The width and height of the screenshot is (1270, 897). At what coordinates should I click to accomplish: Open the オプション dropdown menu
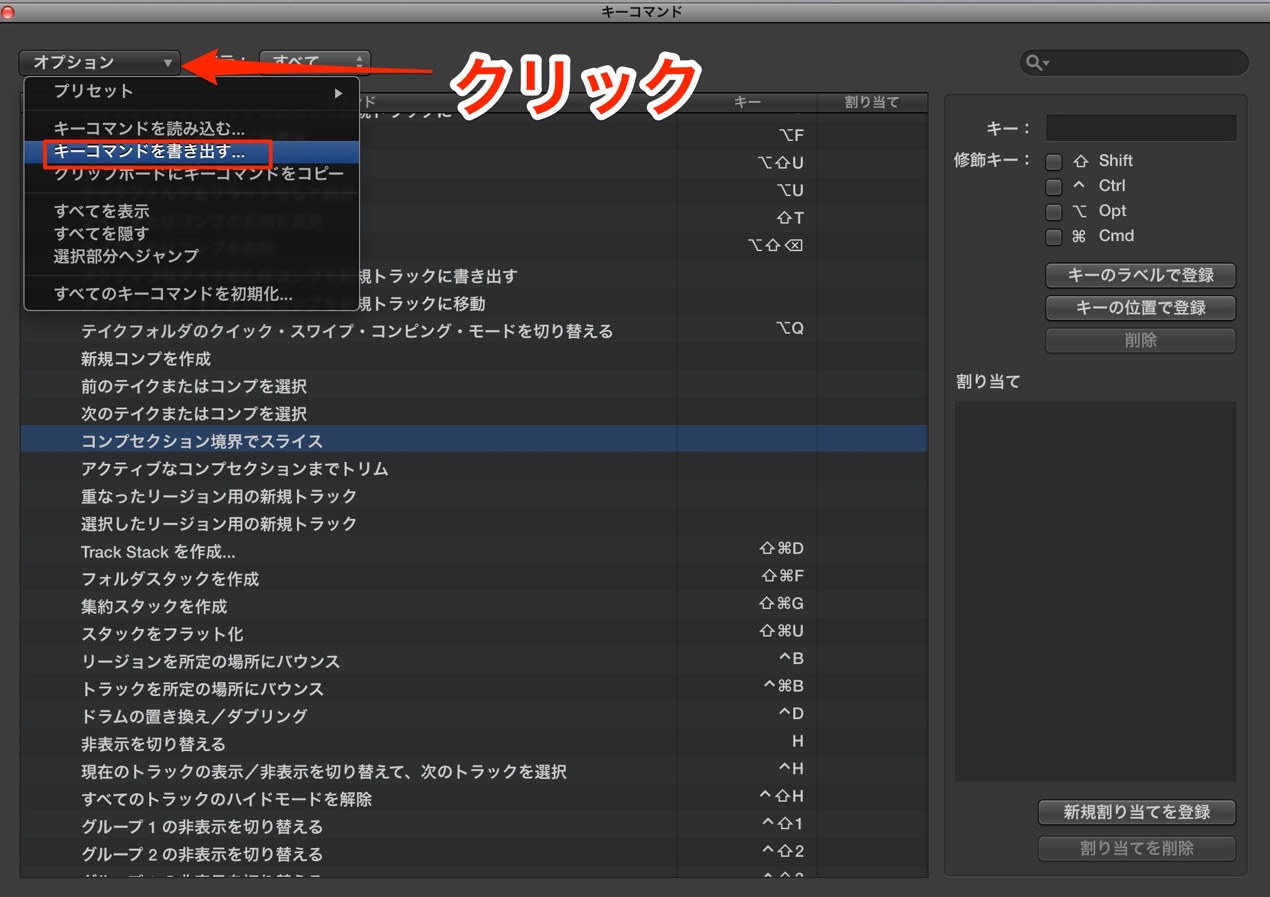point(99,62)
